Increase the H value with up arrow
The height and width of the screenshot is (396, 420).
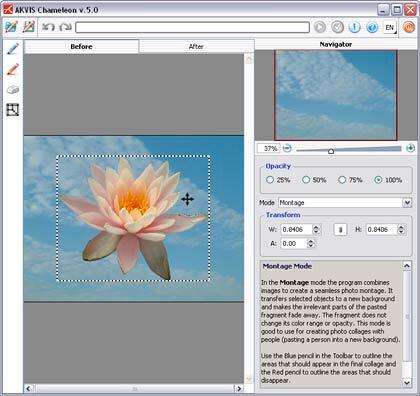click(401, 227)
